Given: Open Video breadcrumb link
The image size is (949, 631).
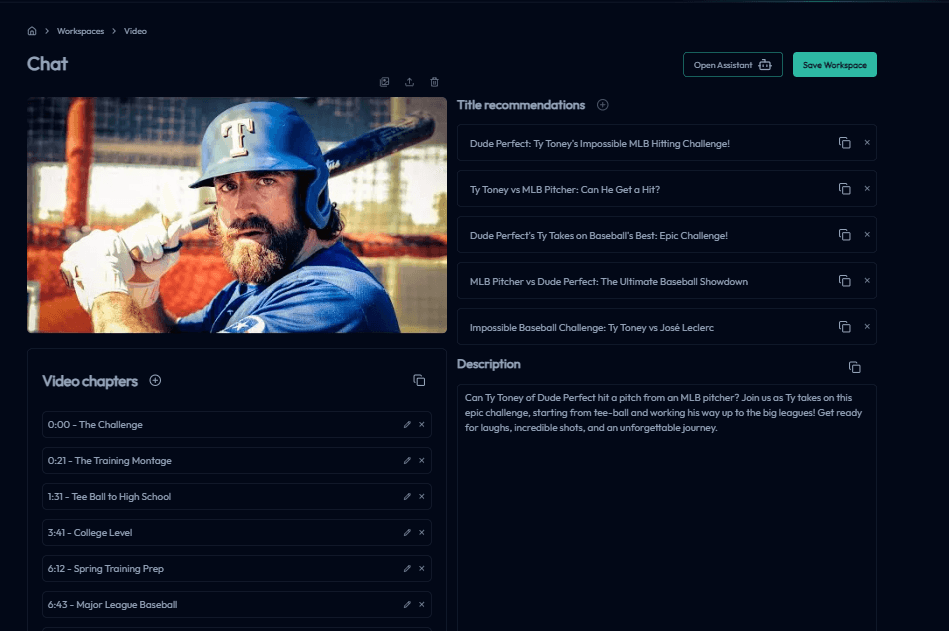Looking at the screenshot, I should click(135, 31).
